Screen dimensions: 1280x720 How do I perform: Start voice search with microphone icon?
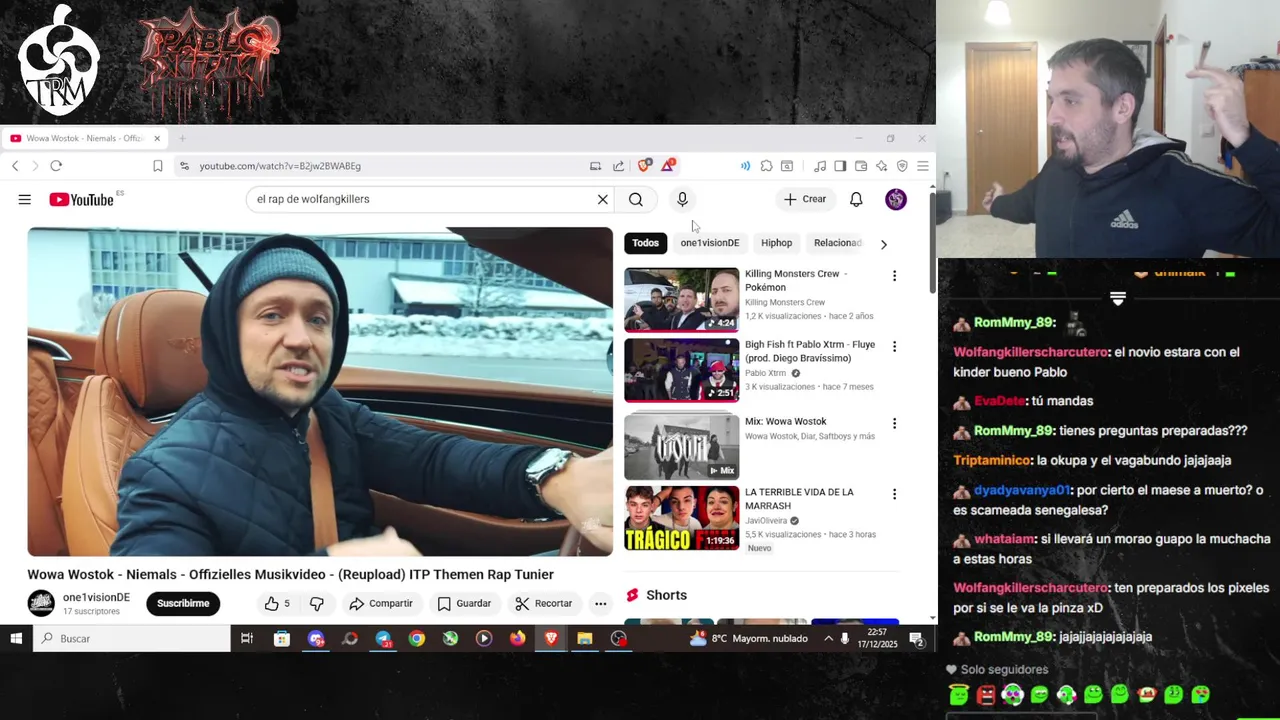click(682, 199)
